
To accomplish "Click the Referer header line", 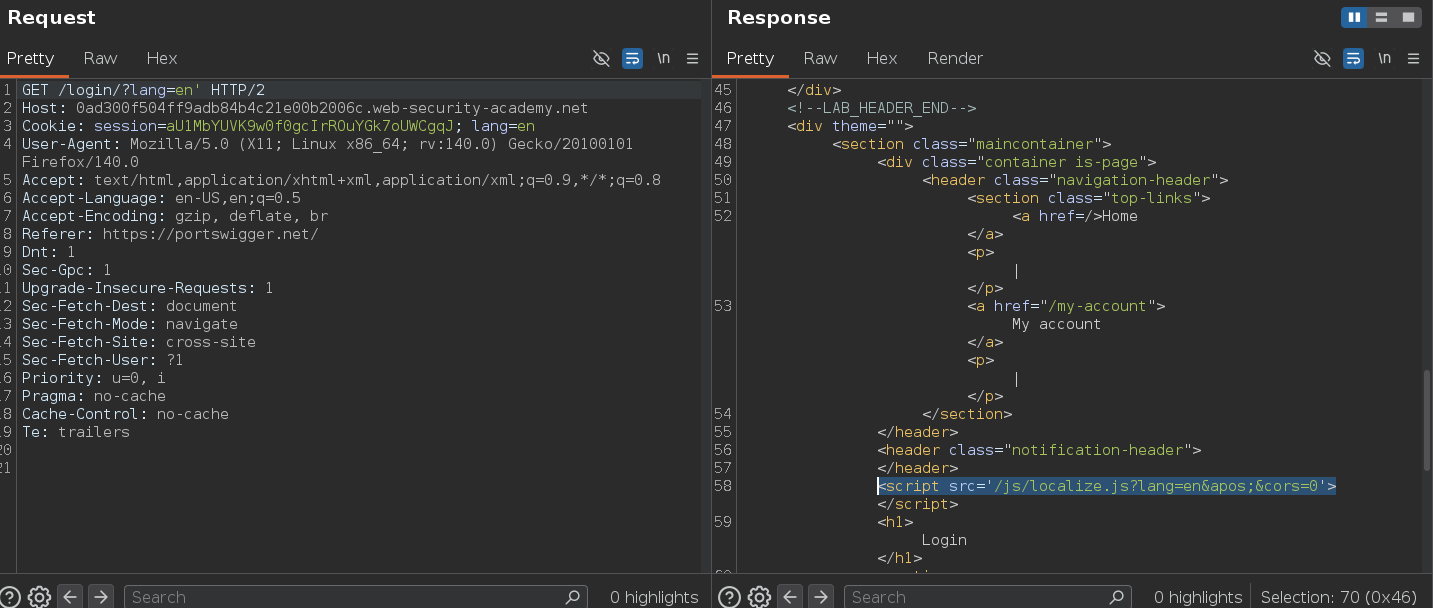I will [x=170, y=234].
